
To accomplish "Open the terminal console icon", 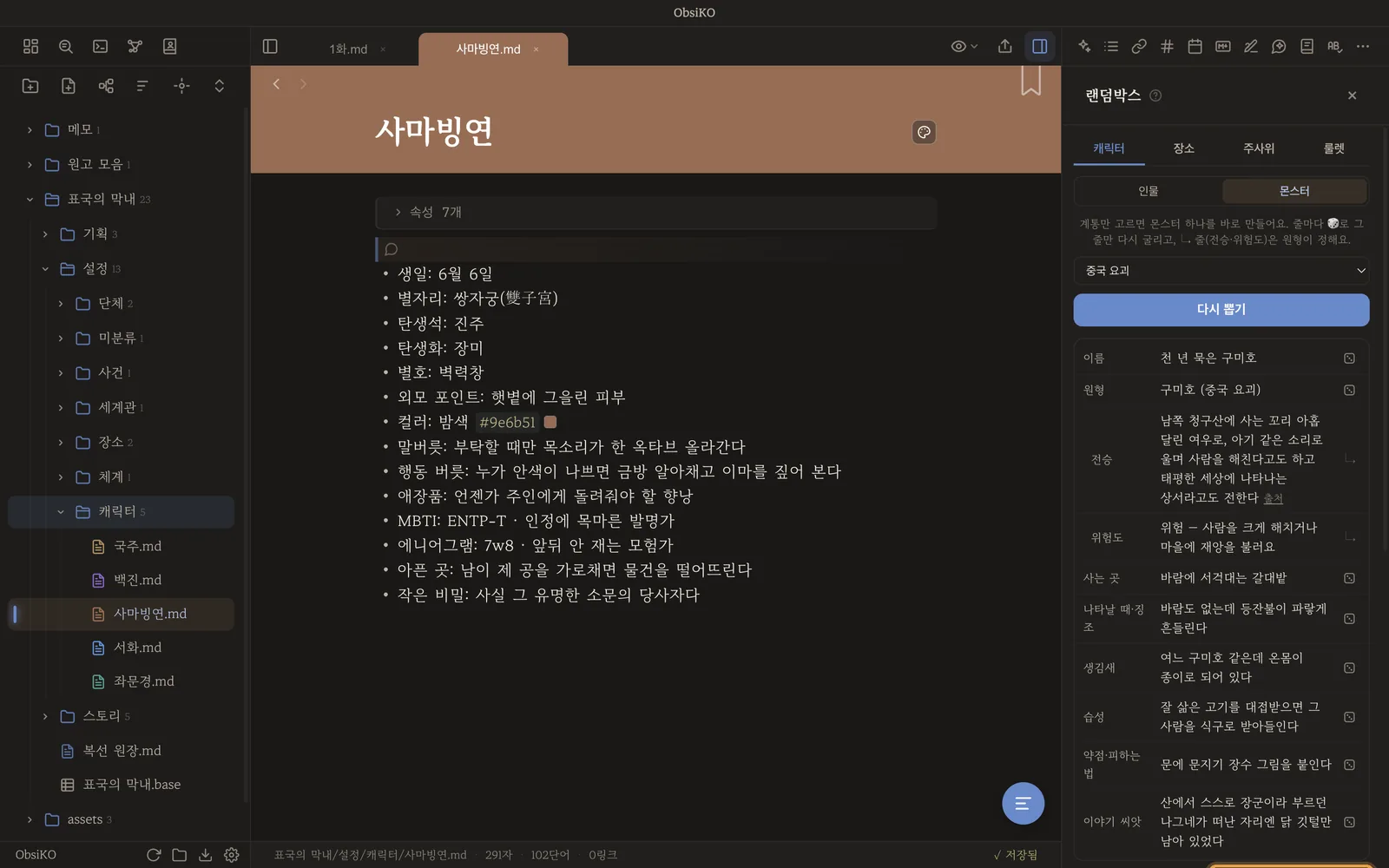I will [x=101, y=47].
